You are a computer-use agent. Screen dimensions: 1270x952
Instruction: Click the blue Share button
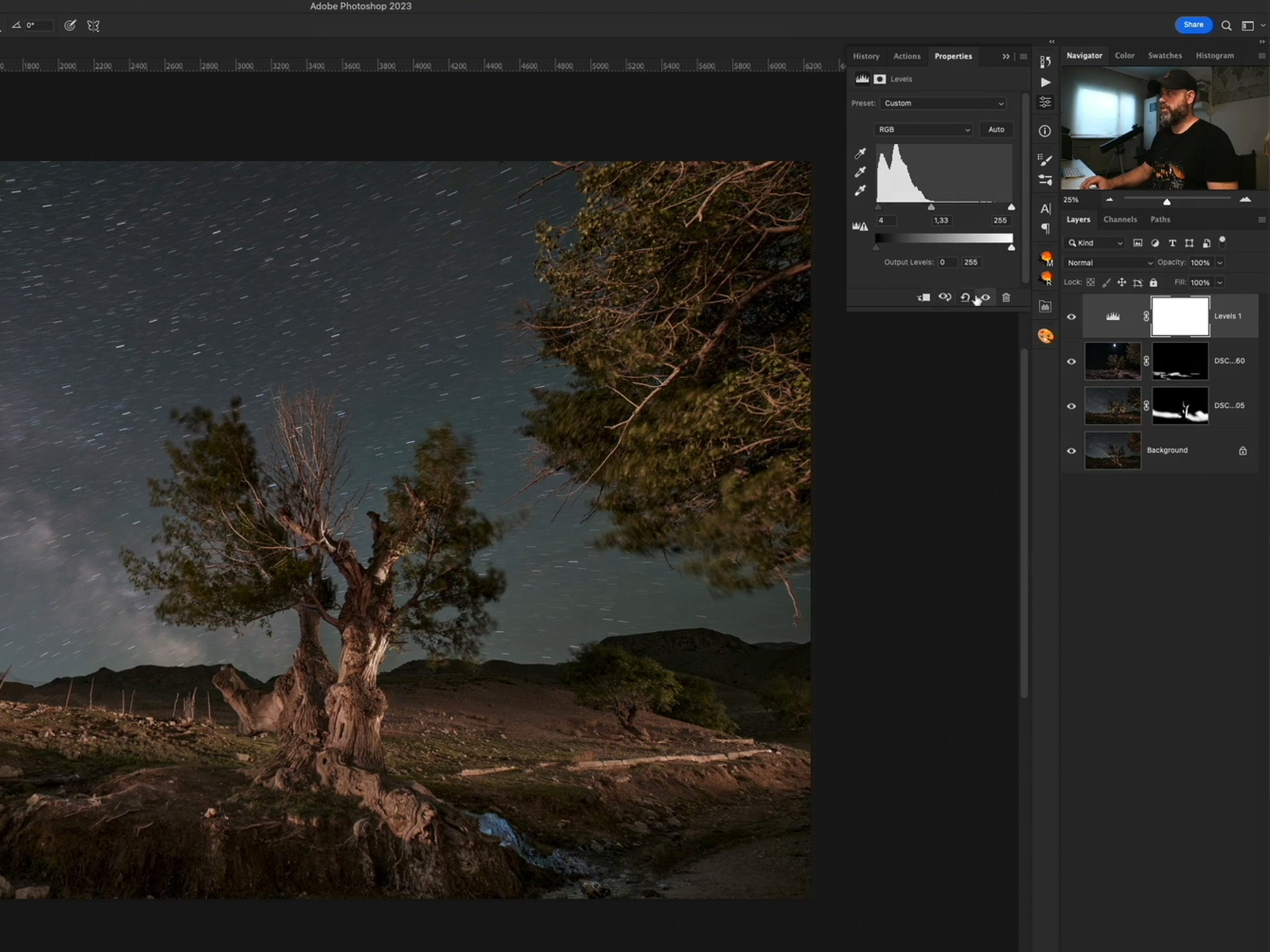1193,25
